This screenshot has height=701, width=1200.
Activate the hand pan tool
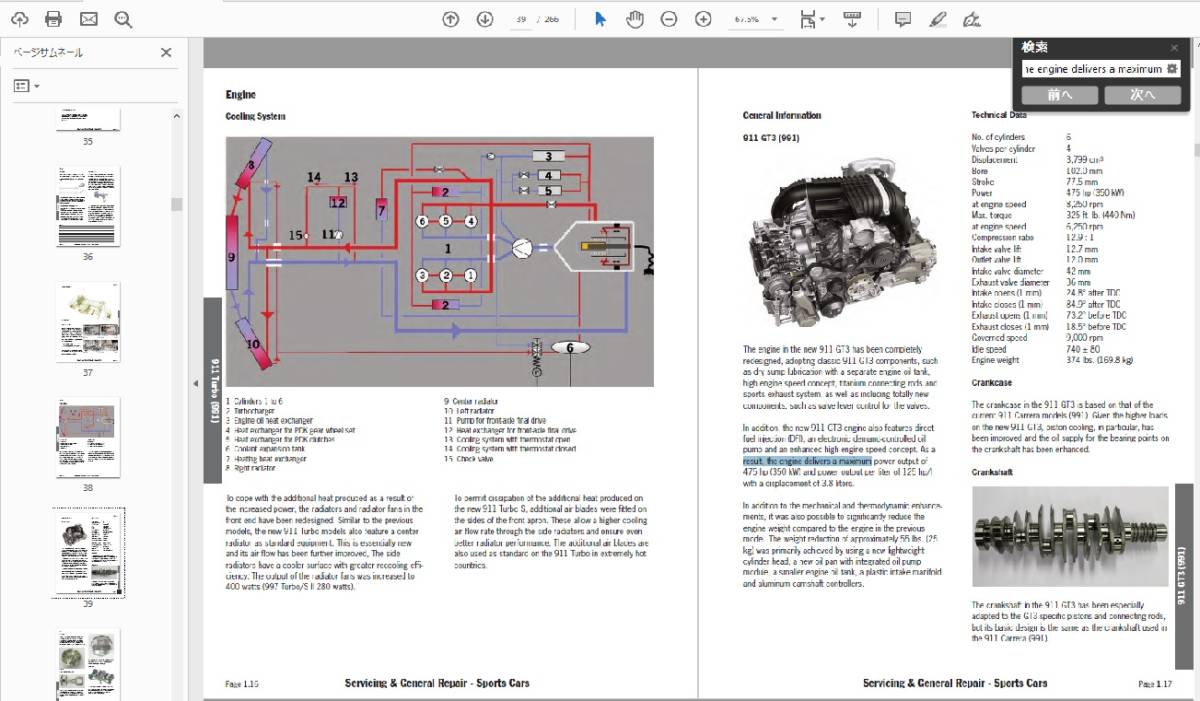click(x=634, y=19)
